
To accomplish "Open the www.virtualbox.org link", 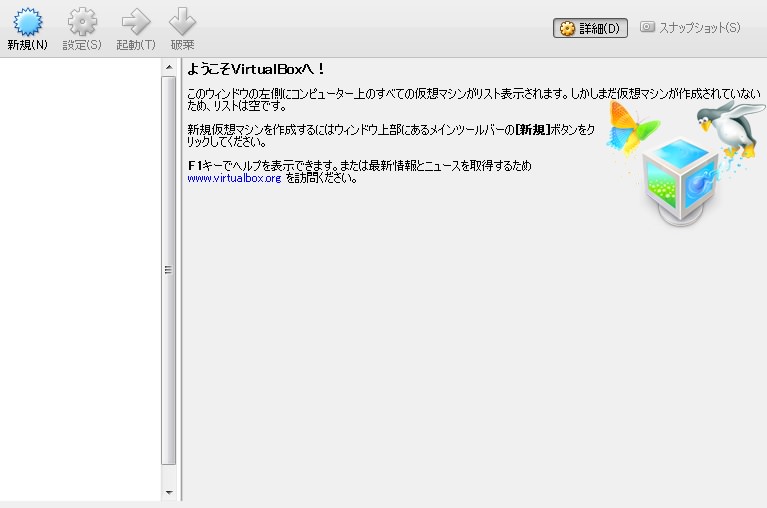I will (x=234, y=178).
